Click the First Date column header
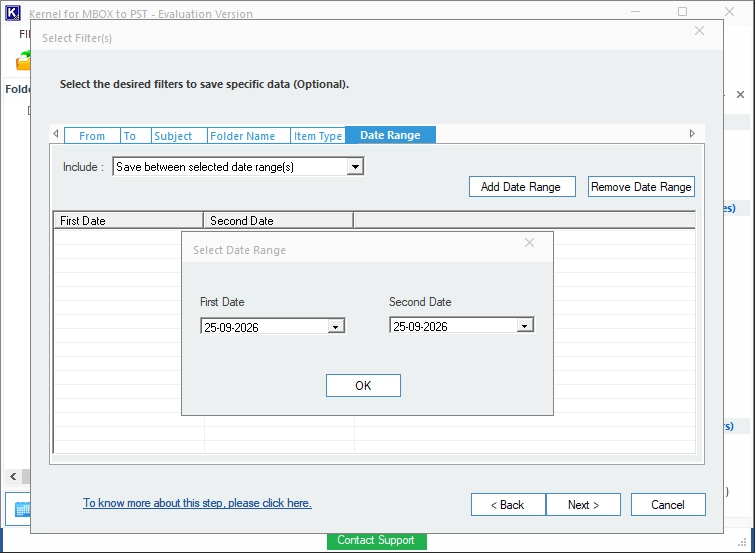Screen dimensions: 755x553 pos(128,221)
